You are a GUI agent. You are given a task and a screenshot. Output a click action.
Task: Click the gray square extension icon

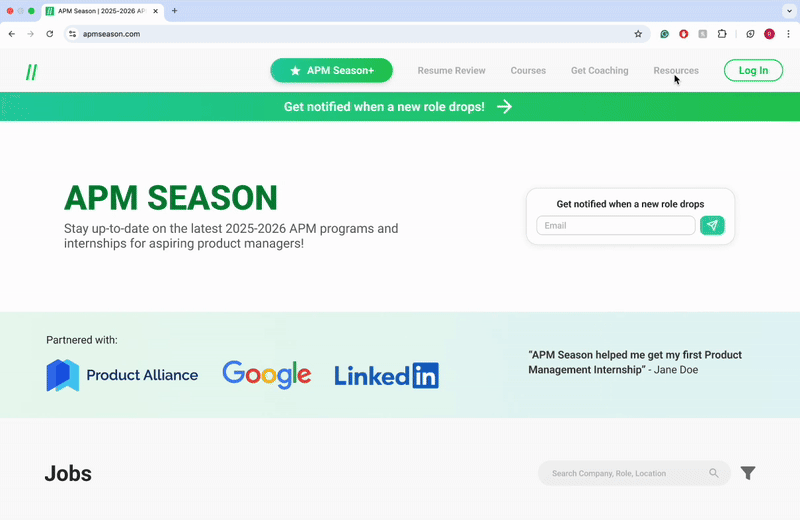coord(703,34)
